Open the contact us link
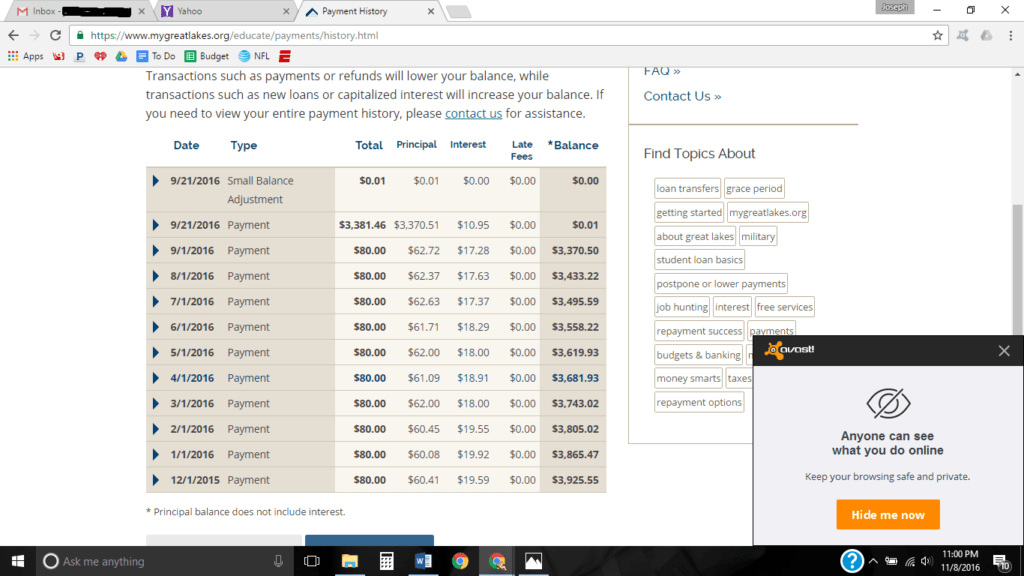Viewport: 1024px width, 576px height. click(473, 113)
